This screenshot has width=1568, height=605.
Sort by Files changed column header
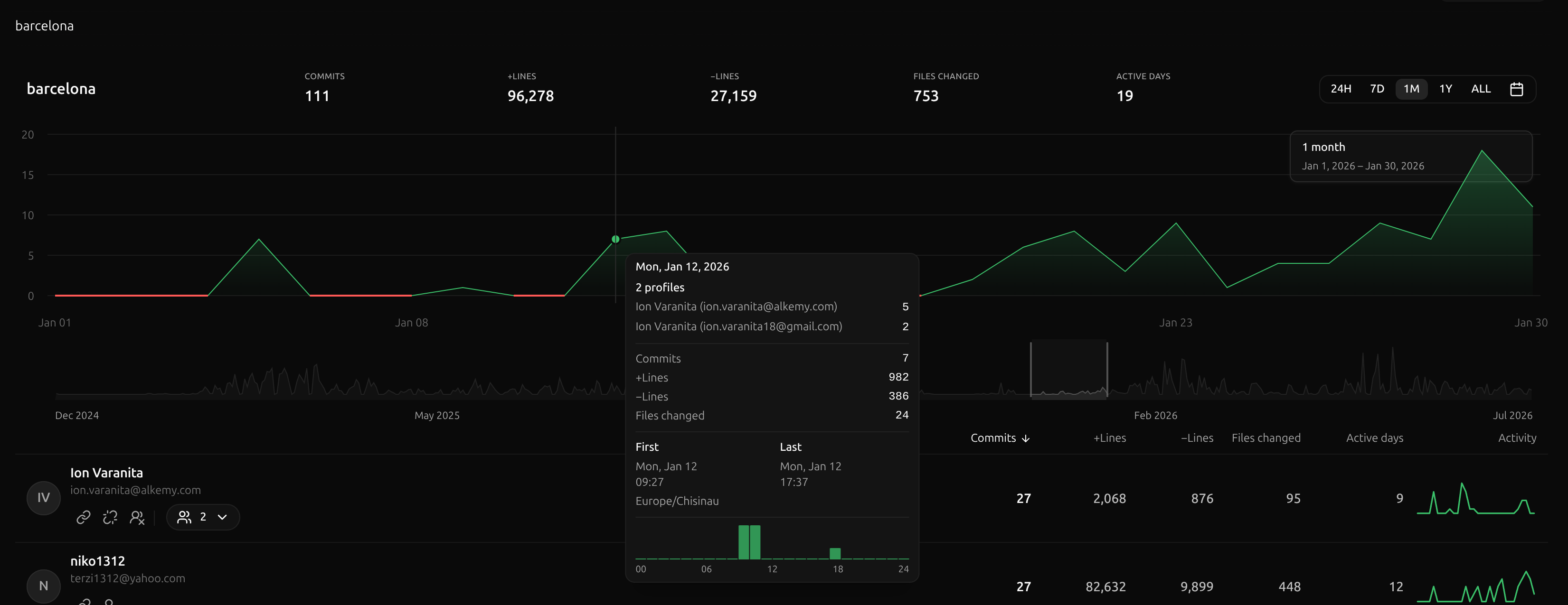coord(1266,438)
